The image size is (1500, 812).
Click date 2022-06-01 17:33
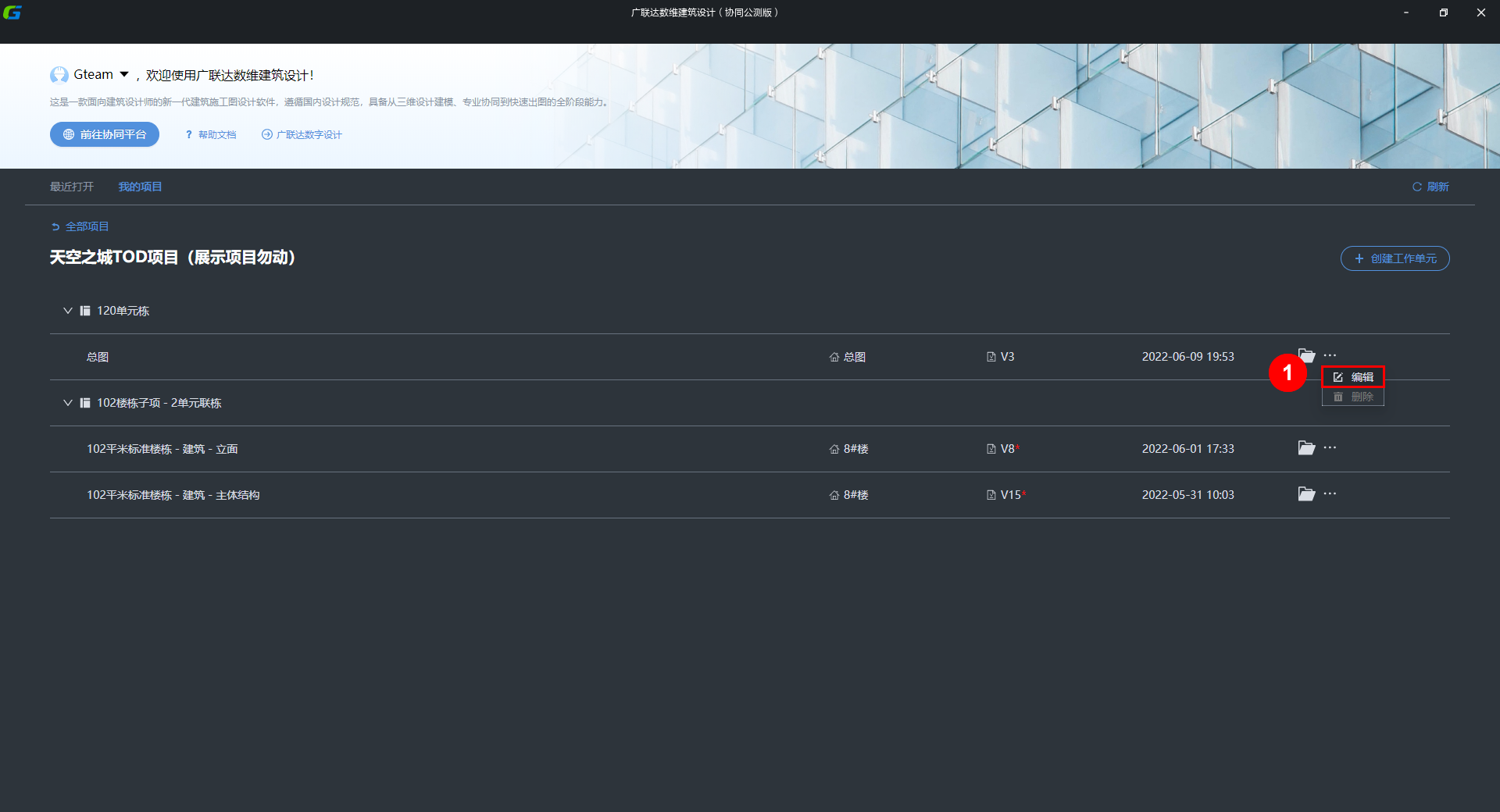[1188, 449]
